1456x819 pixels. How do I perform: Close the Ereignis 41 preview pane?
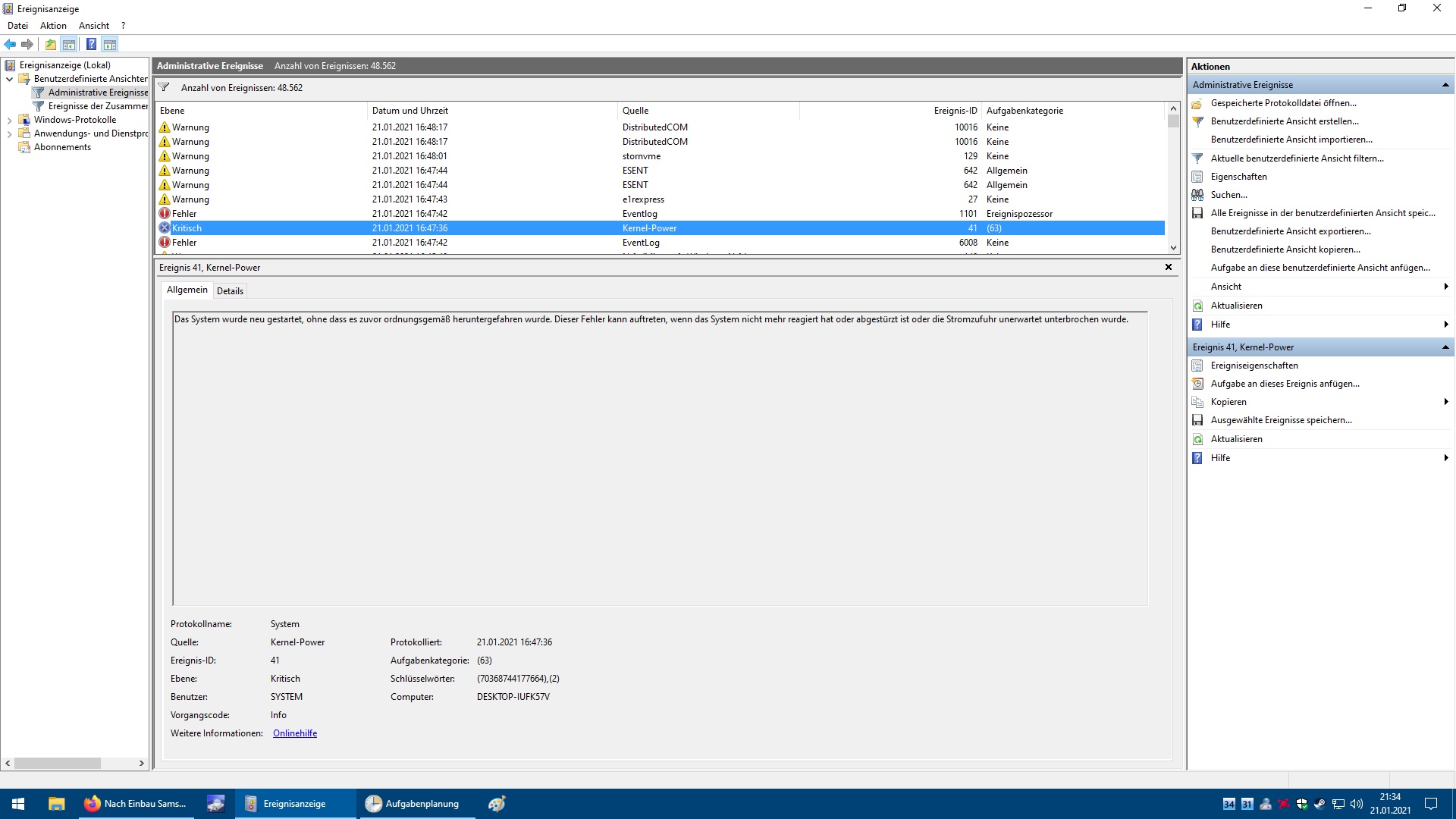(1168, 267)
